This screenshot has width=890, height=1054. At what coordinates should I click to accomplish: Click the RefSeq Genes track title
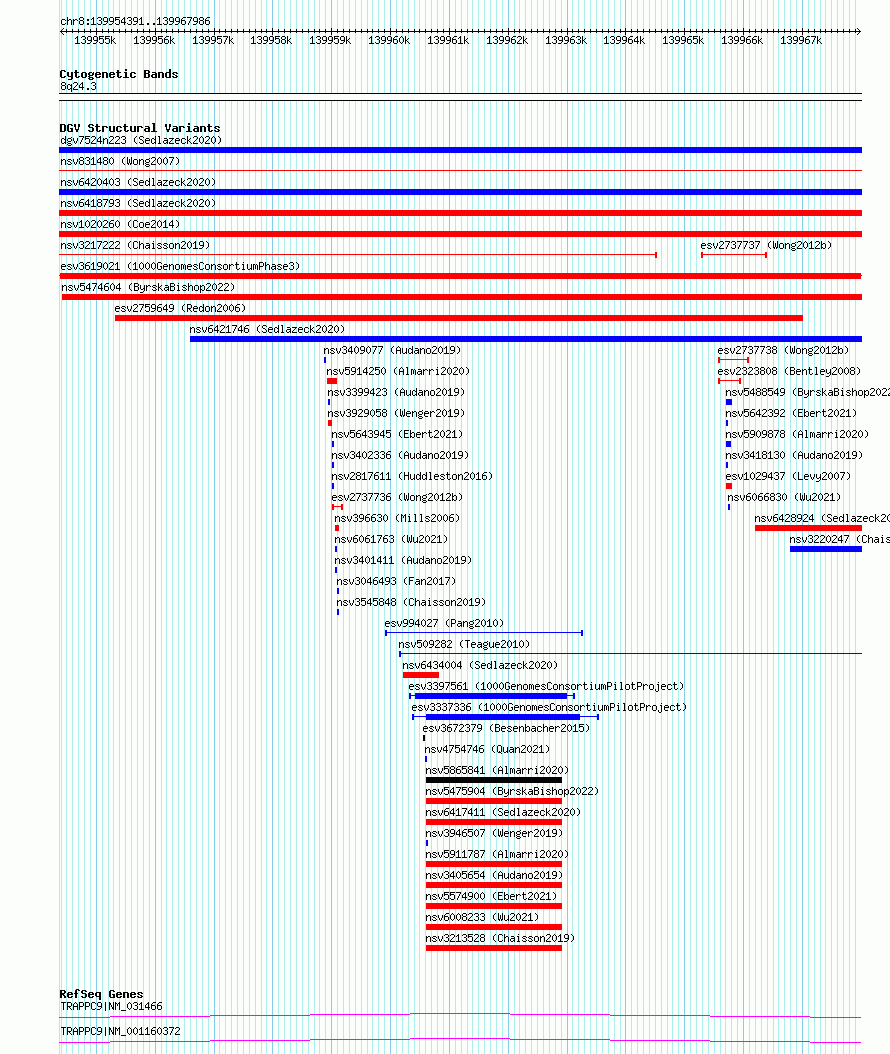102,994
